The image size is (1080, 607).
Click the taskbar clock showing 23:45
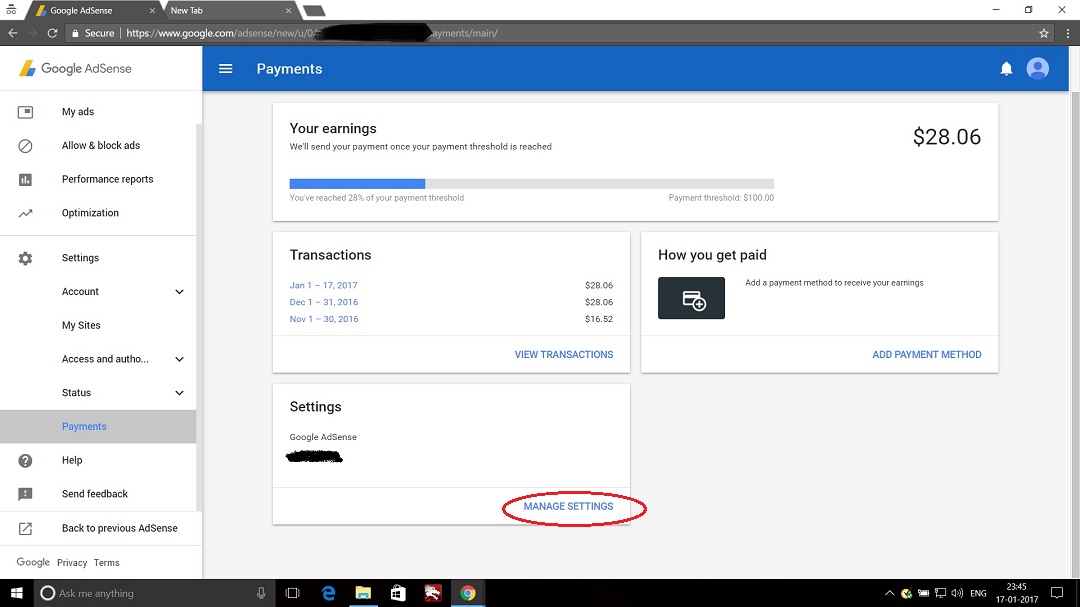point(1017,593)
